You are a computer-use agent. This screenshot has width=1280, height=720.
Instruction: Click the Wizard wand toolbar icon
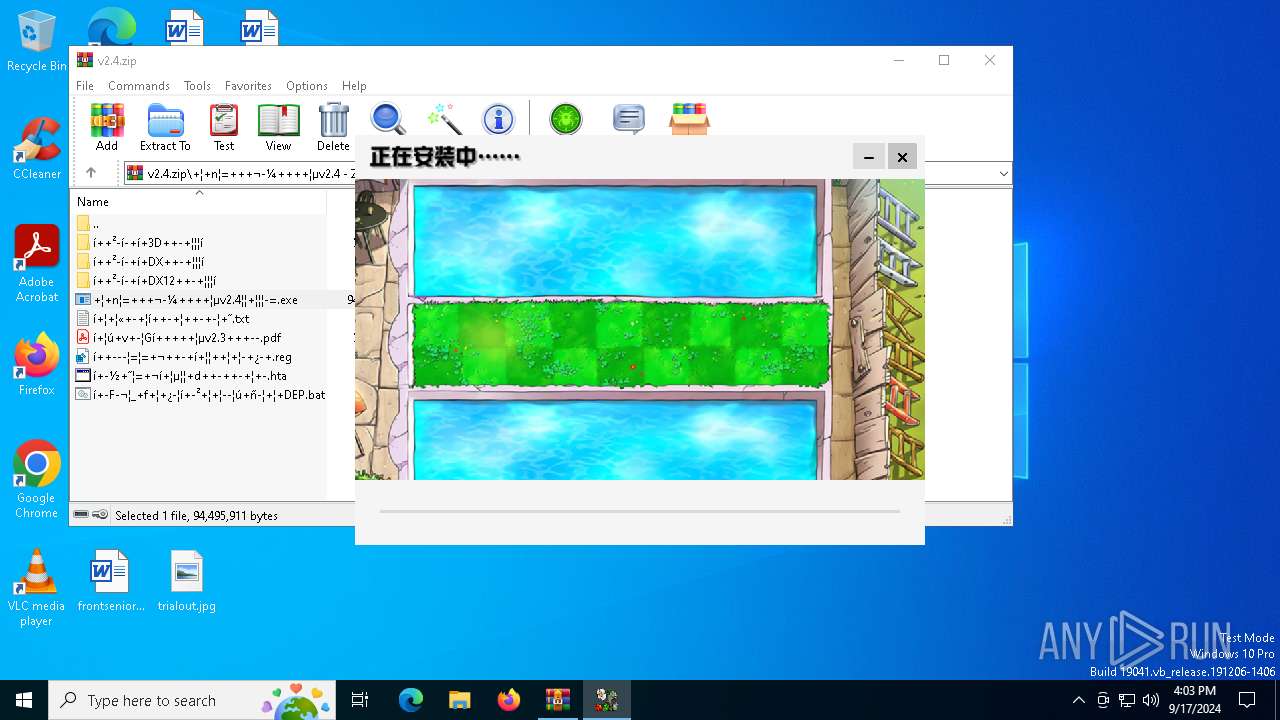tap(443, 119)
